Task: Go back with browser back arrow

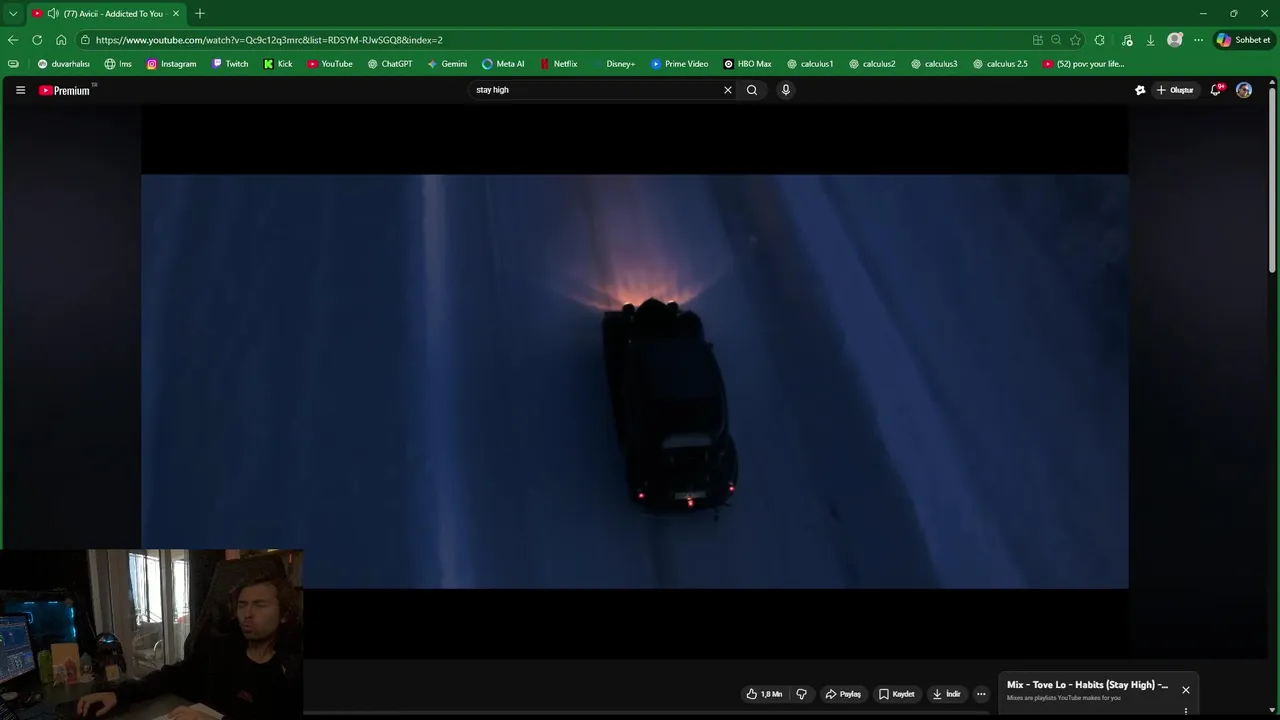Action: 13,40
